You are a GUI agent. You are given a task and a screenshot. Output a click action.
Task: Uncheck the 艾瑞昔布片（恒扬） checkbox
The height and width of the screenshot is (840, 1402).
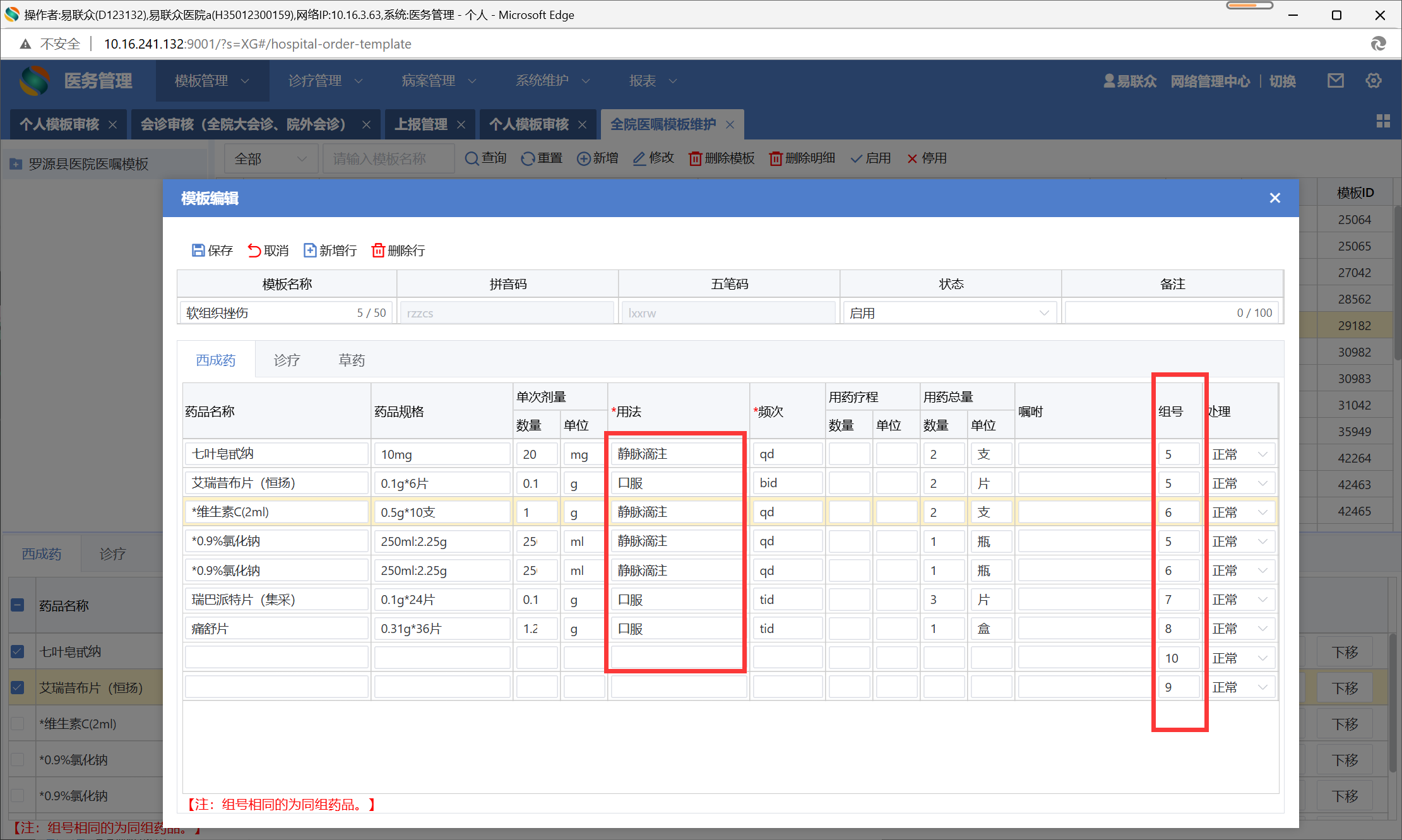coord(18,687)
